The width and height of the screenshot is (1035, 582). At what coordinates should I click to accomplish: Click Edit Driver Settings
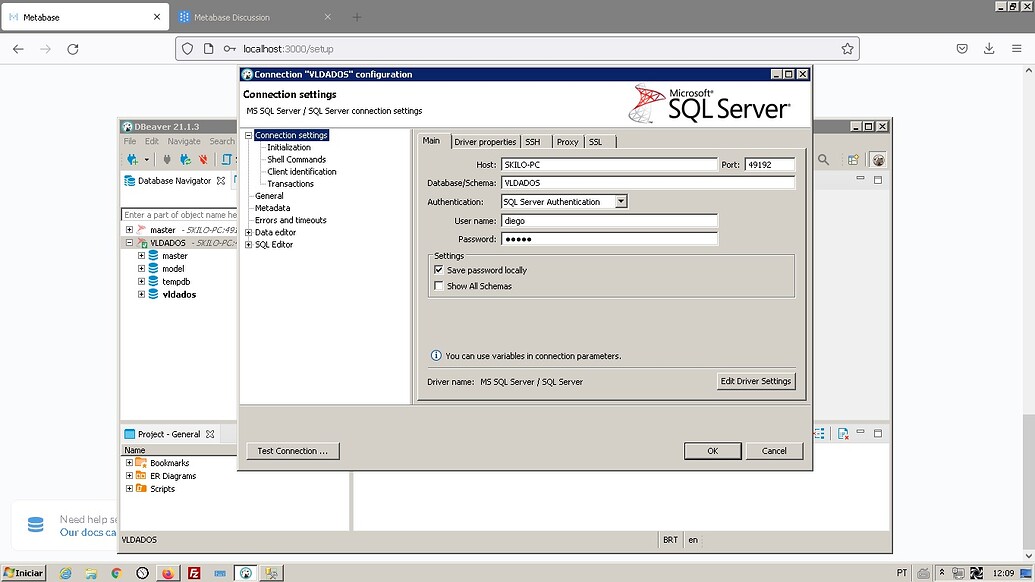point(756,381)
